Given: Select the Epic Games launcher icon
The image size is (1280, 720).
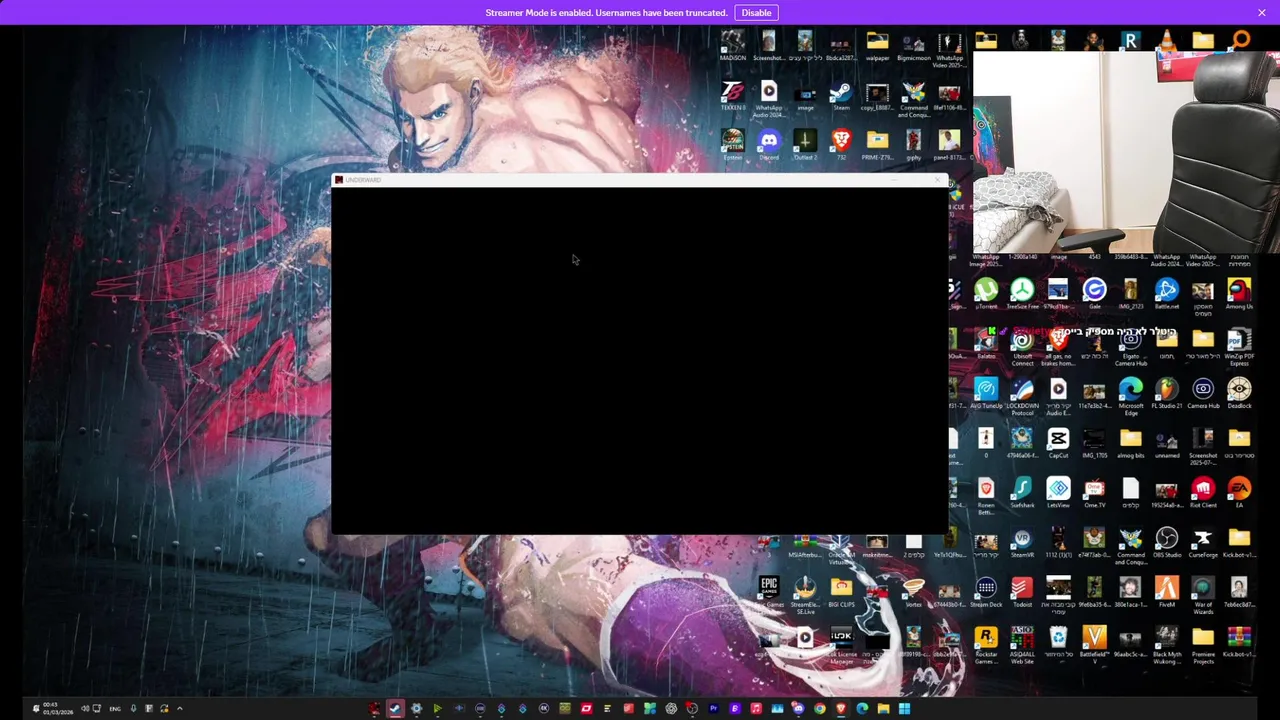Looking at the screenshot, I should click(769, 593).
